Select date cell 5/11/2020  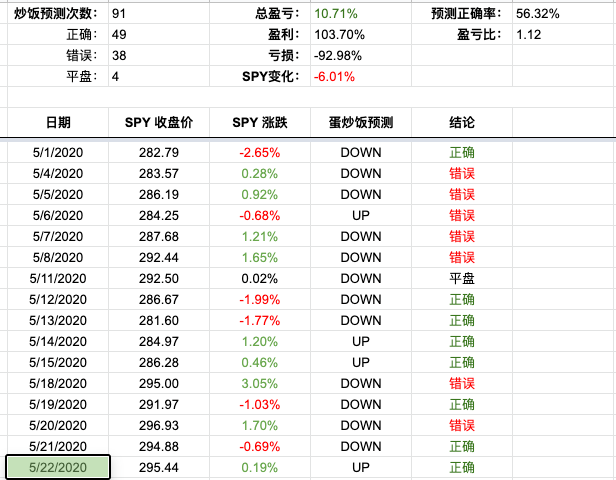[58, 278]
